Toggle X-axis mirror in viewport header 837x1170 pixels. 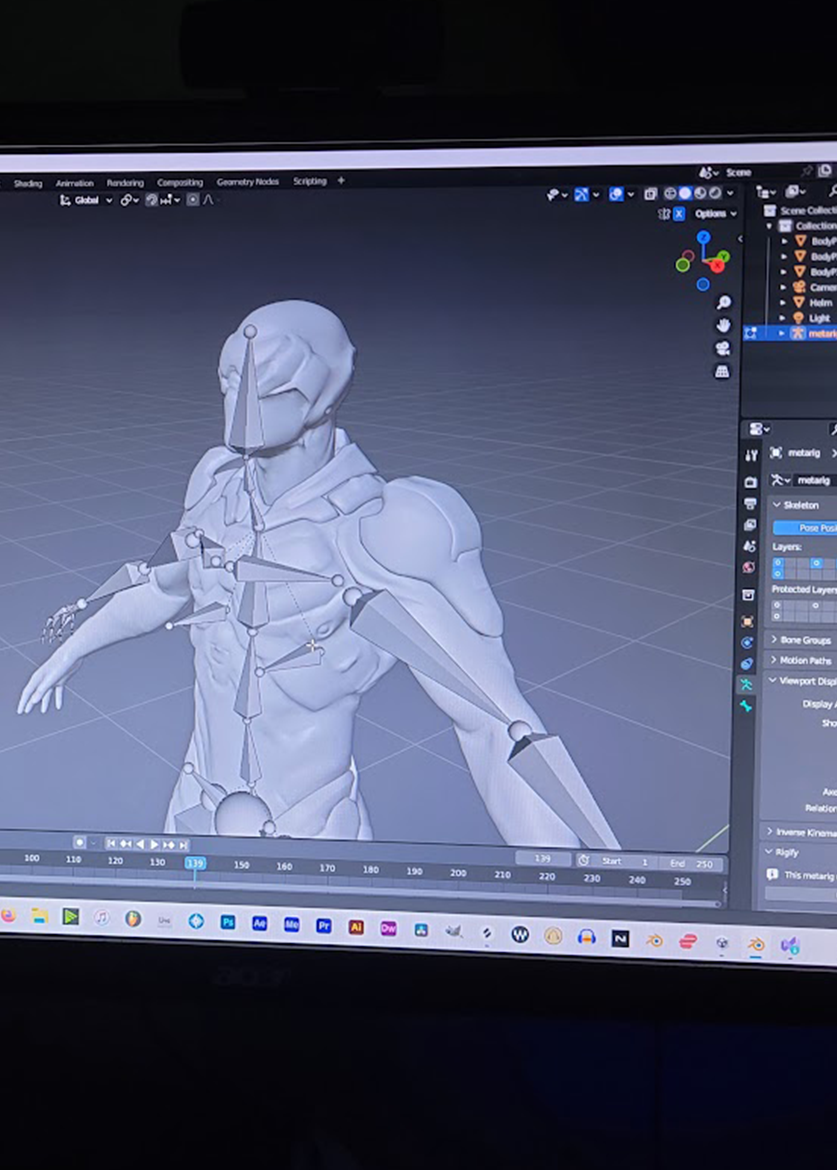click(x=679, y=214)
